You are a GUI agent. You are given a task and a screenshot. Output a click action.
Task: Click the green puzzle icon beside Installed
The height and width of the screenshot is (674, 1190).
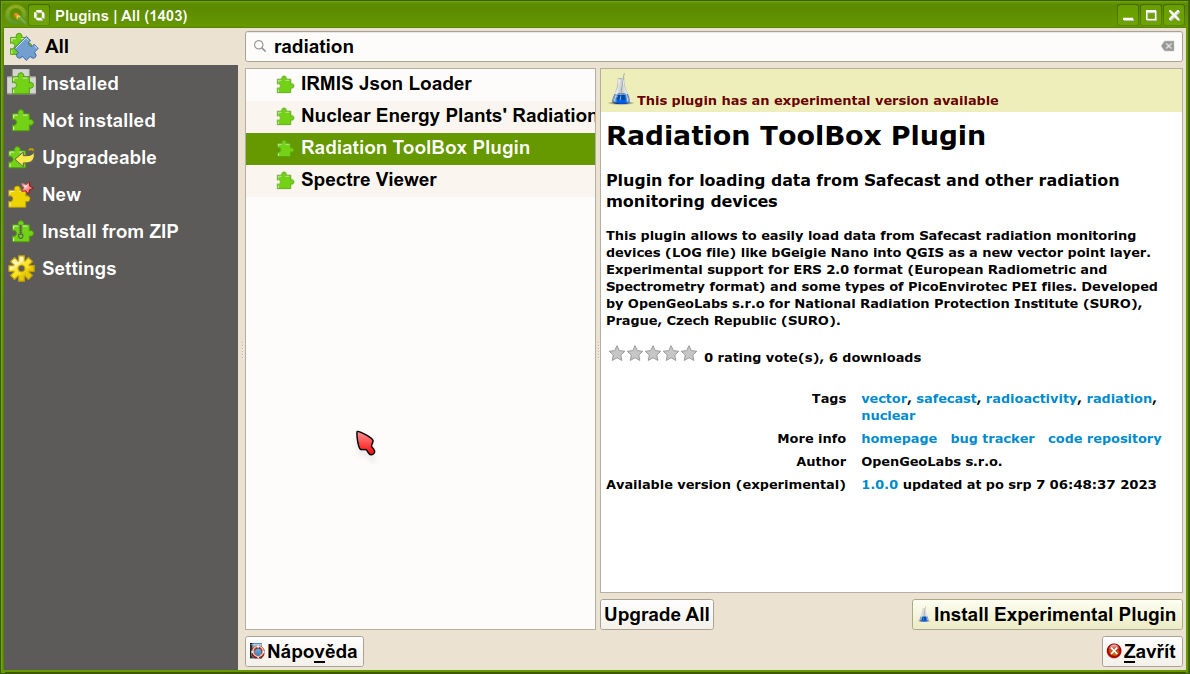tap(22, 83)
